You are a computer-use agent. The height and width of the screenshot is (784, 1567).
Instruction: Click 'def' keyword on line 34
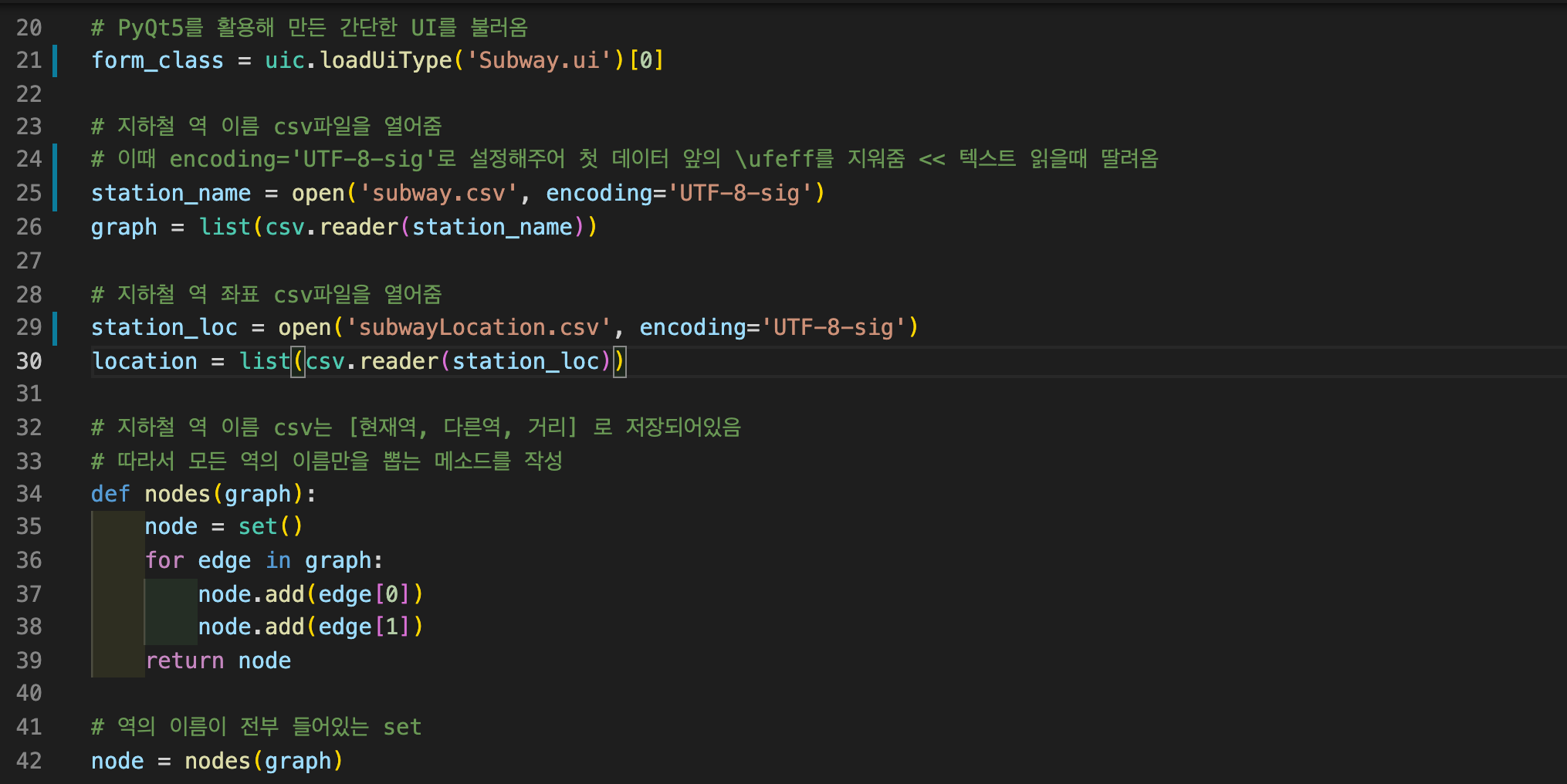(110, 494)
